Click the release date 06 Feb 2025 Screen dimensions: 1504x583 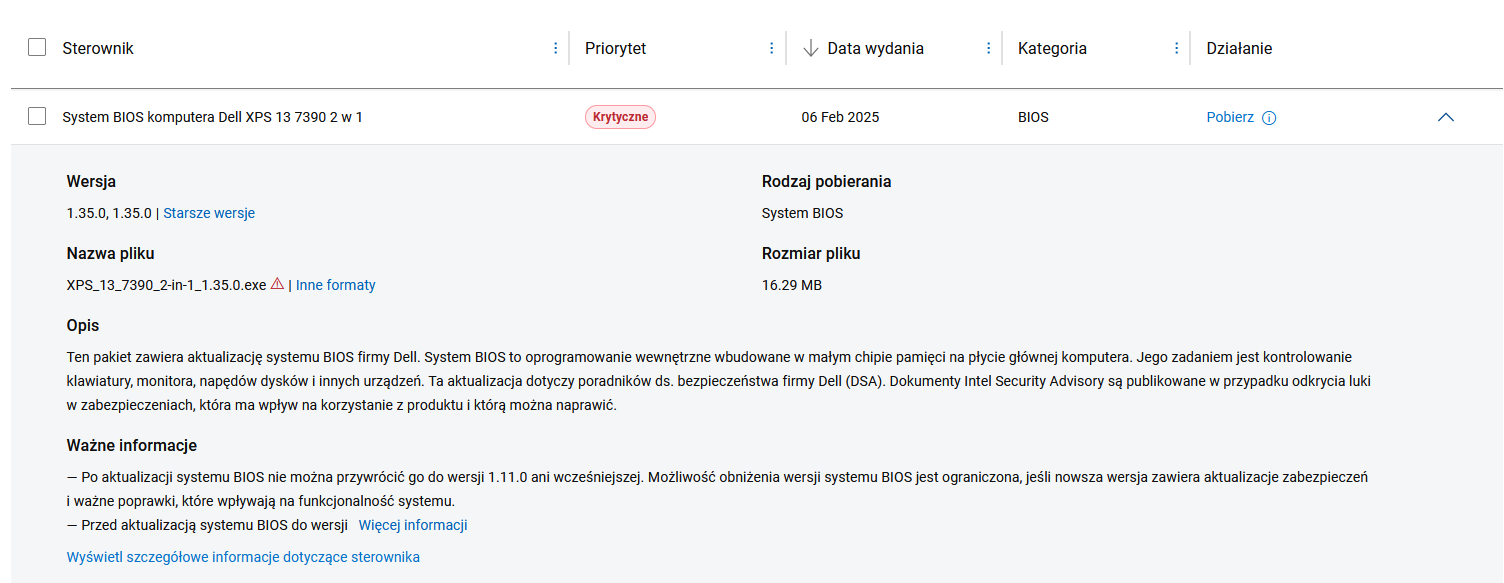[840, 117]
